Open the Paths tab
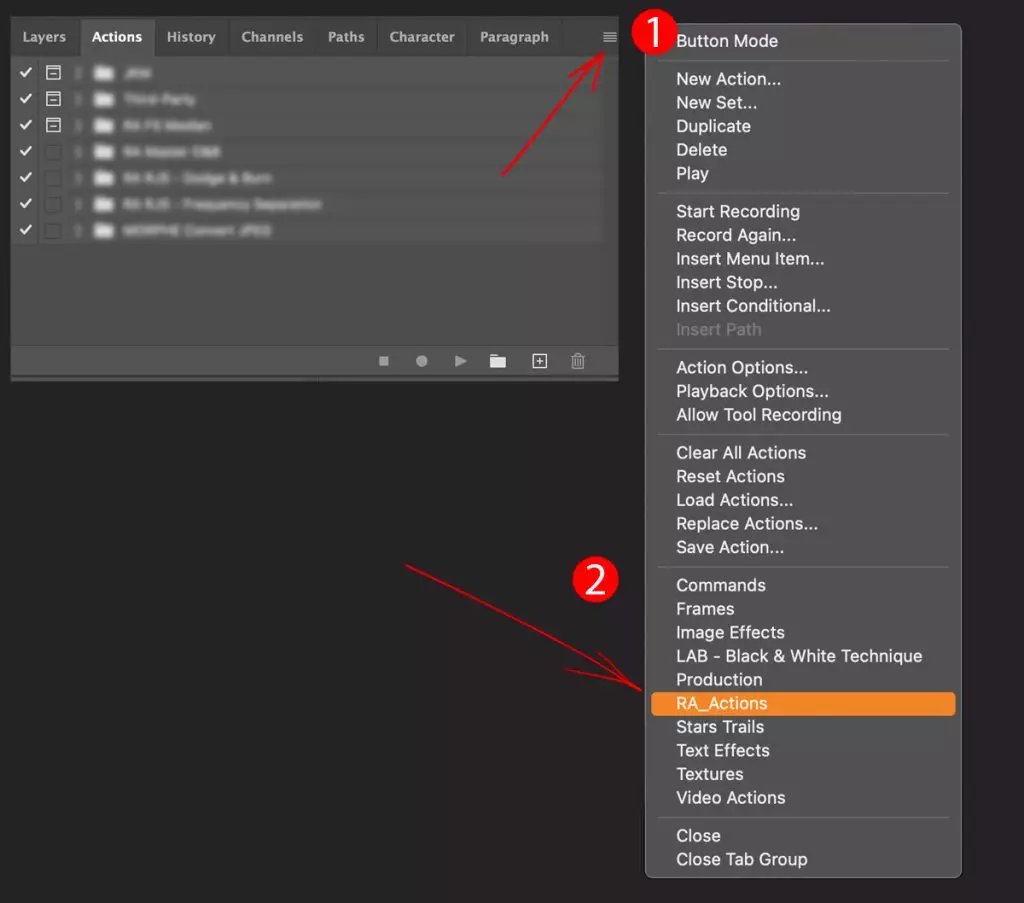This screenshot has height=903, width=1024. click(x=346, y=37)
